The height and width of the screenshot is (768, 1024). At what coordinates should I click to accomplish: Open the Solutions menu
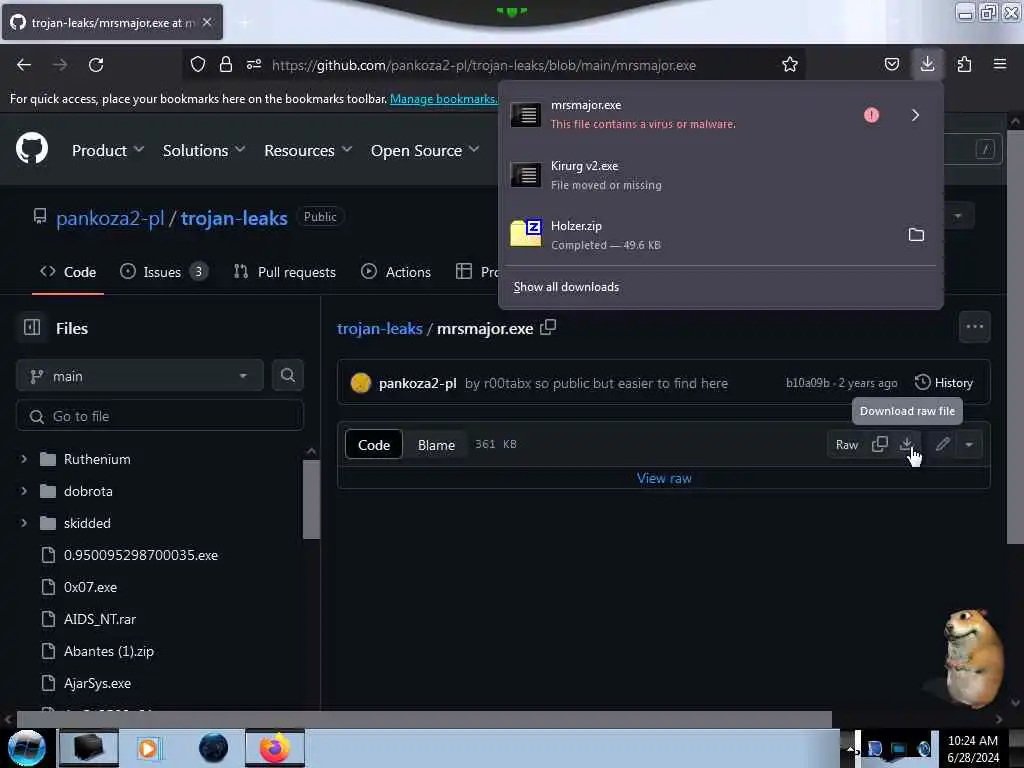204,150
